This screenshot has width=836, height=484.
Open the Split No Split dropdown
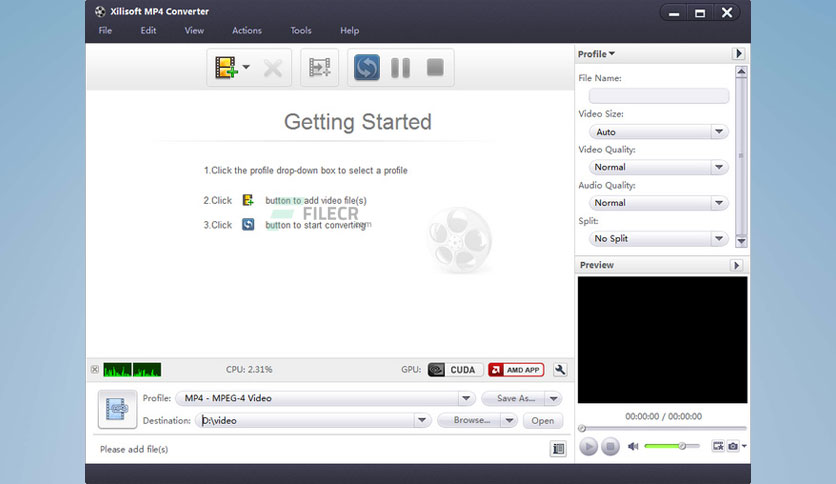click(658, 239)
